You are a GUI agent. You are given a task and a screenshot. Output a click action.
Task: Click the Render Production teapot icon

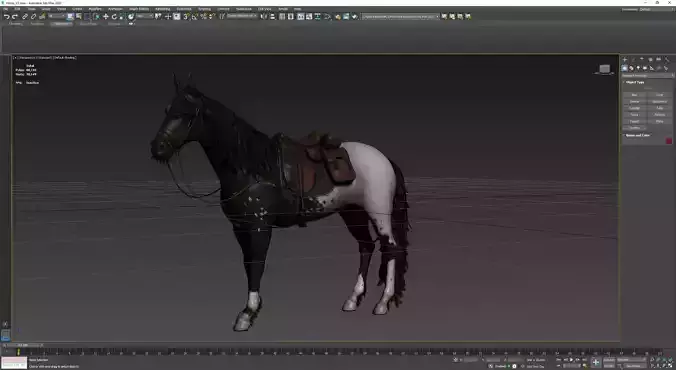[354, 16]
